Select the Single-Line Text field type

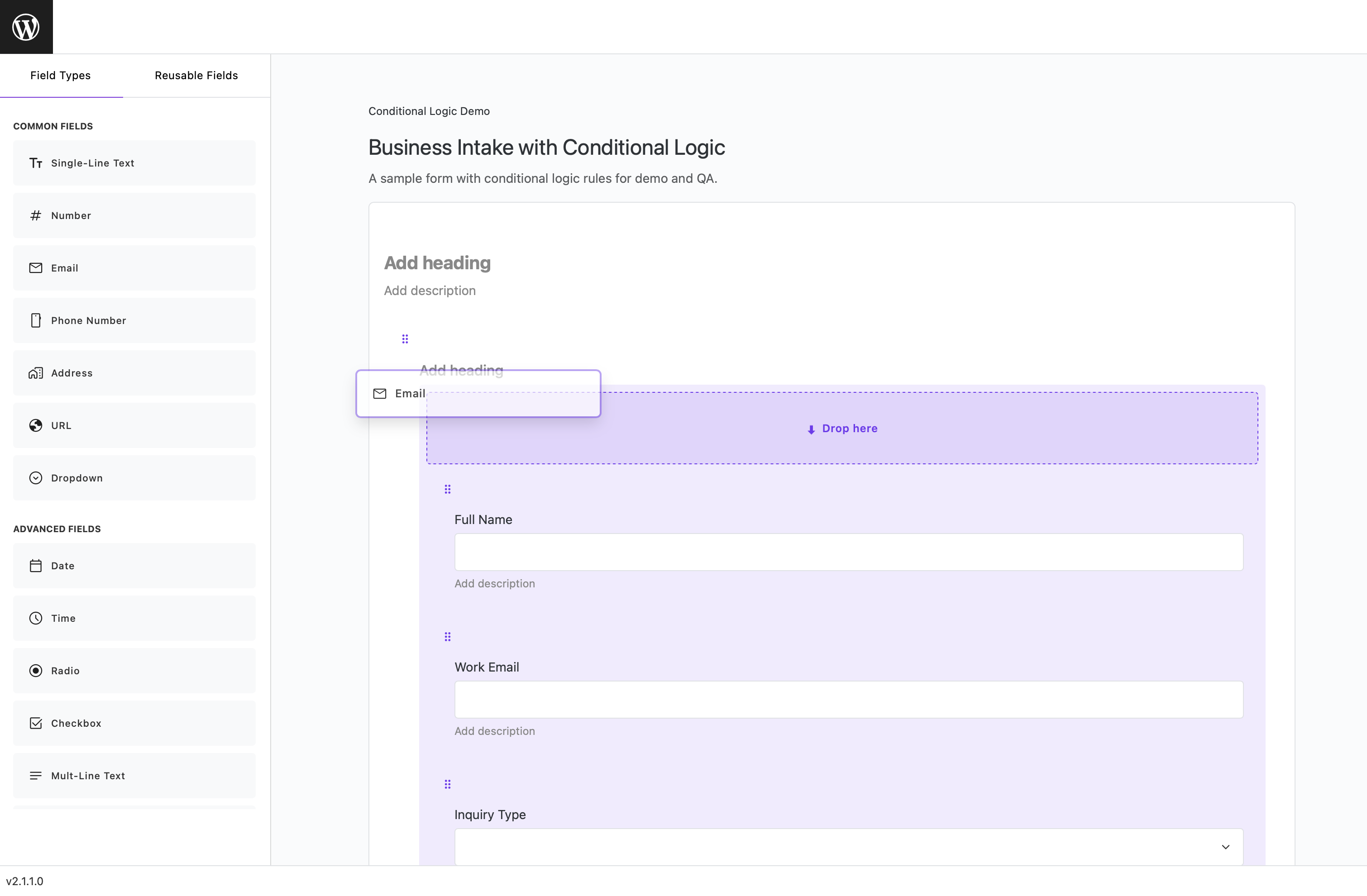134,162
